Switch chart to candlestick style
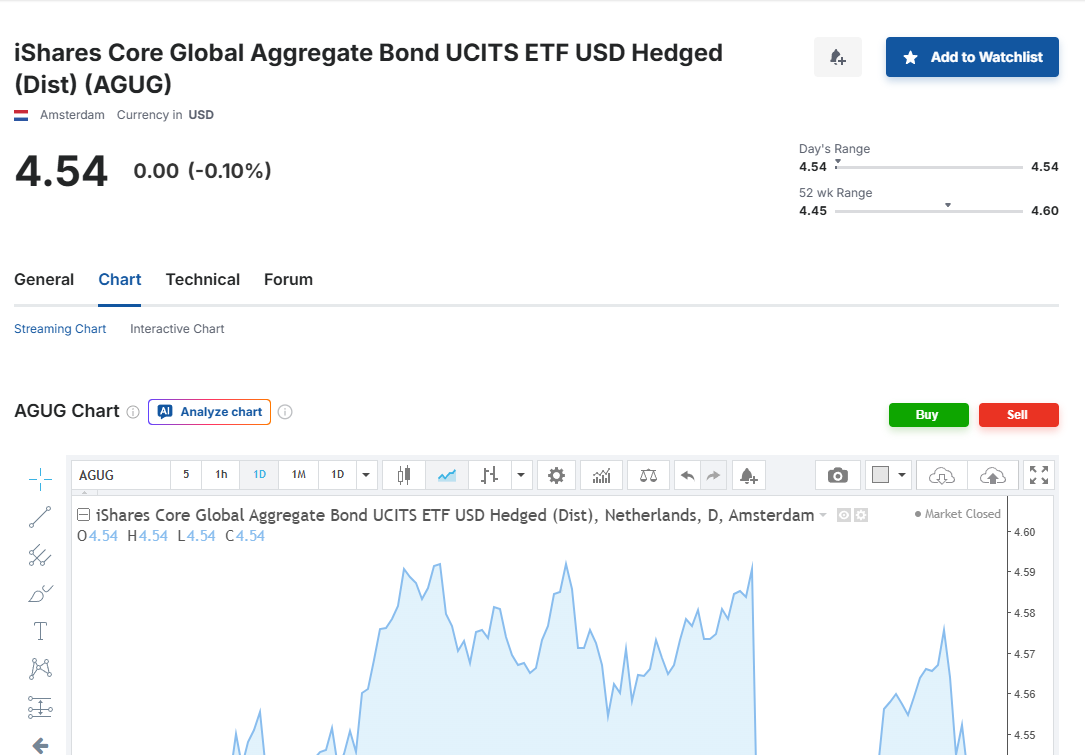The image size is (1085, 755). [x=404, y=475]
